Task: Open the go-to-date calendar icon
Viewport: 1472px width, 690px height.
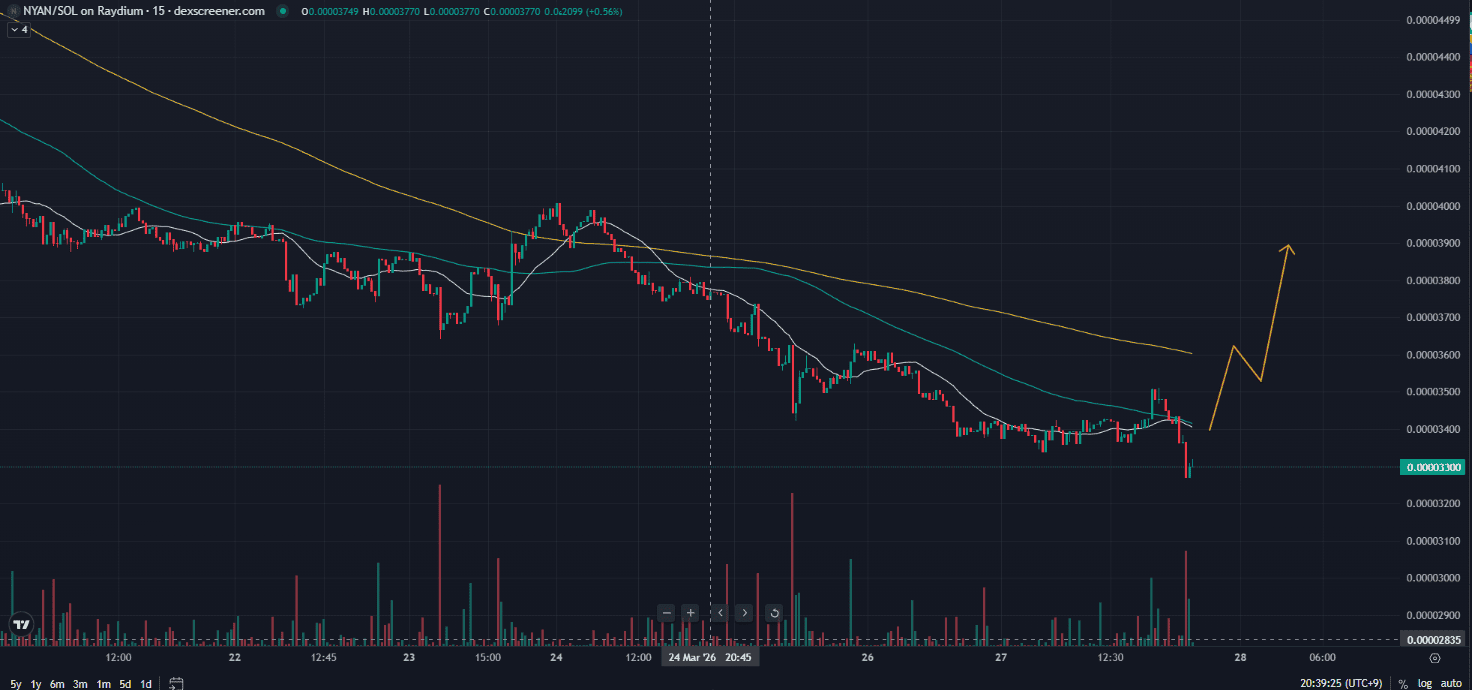Action: point(176,684)
